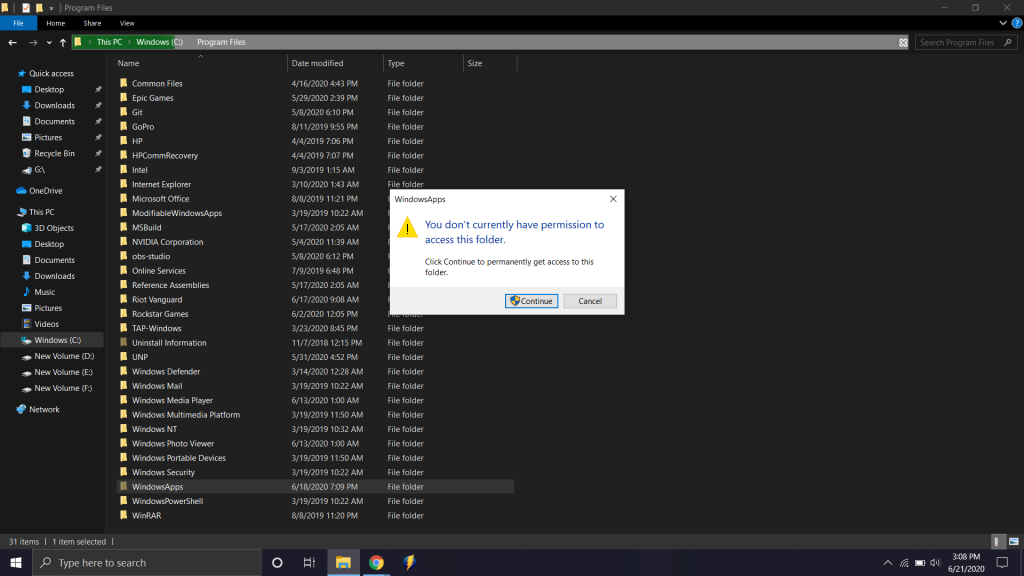Select This PC in navigation pane
1024x576 pixels.
click(x=41, y=212)
